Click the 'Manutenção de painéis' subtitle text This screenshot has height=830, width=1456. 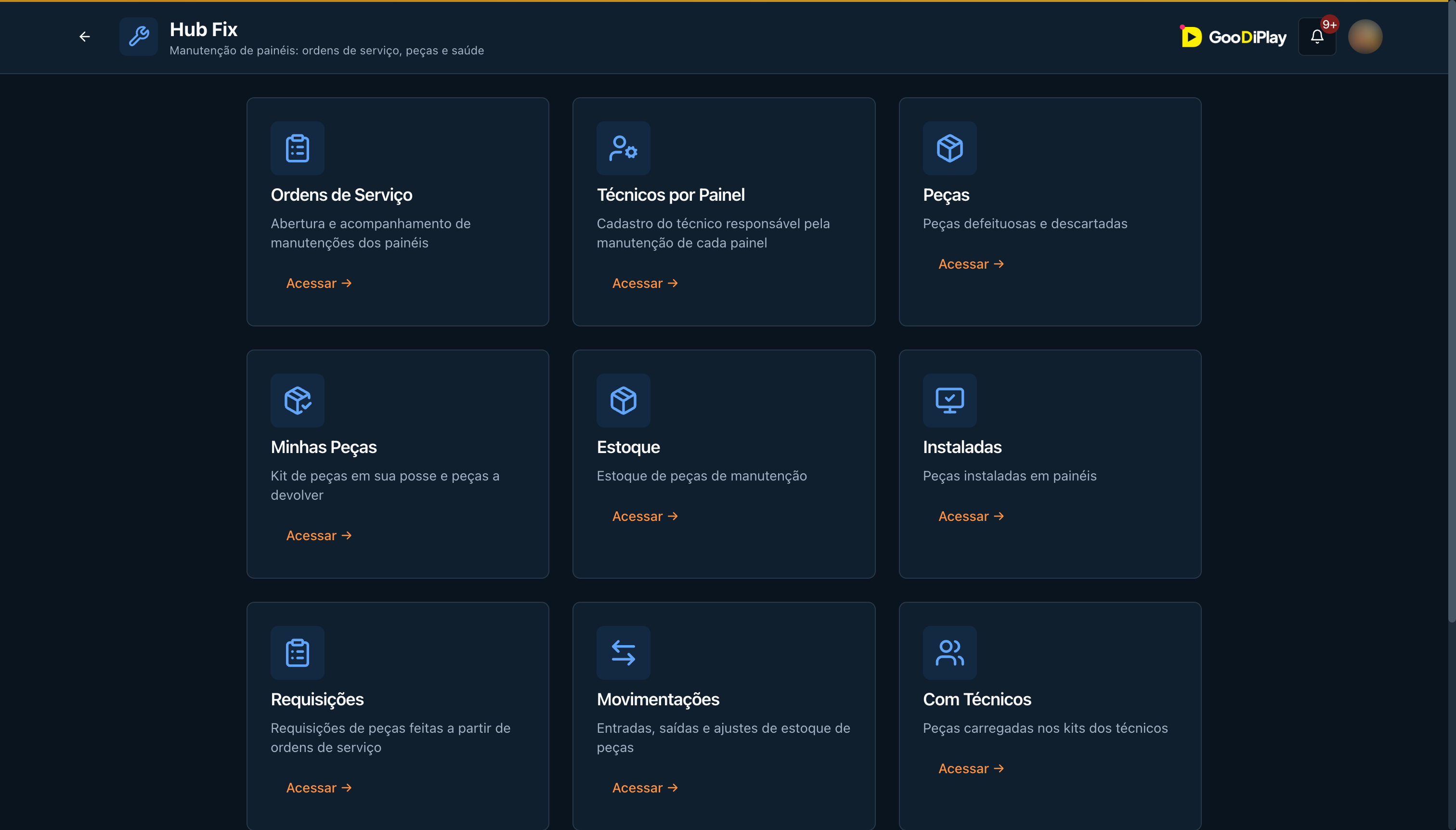click(326, 50)
